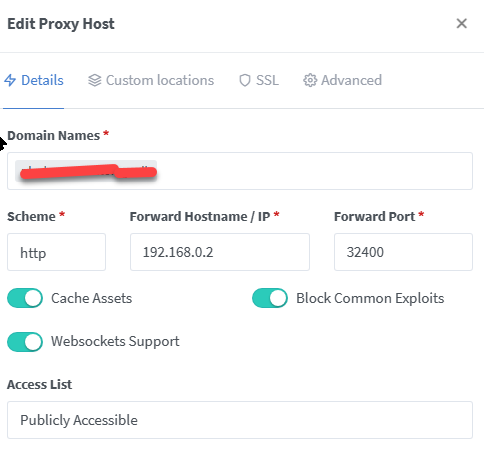The height and width of the screenshot is (466, 484).
Task: Select the Details tab label
Action: 42,80
